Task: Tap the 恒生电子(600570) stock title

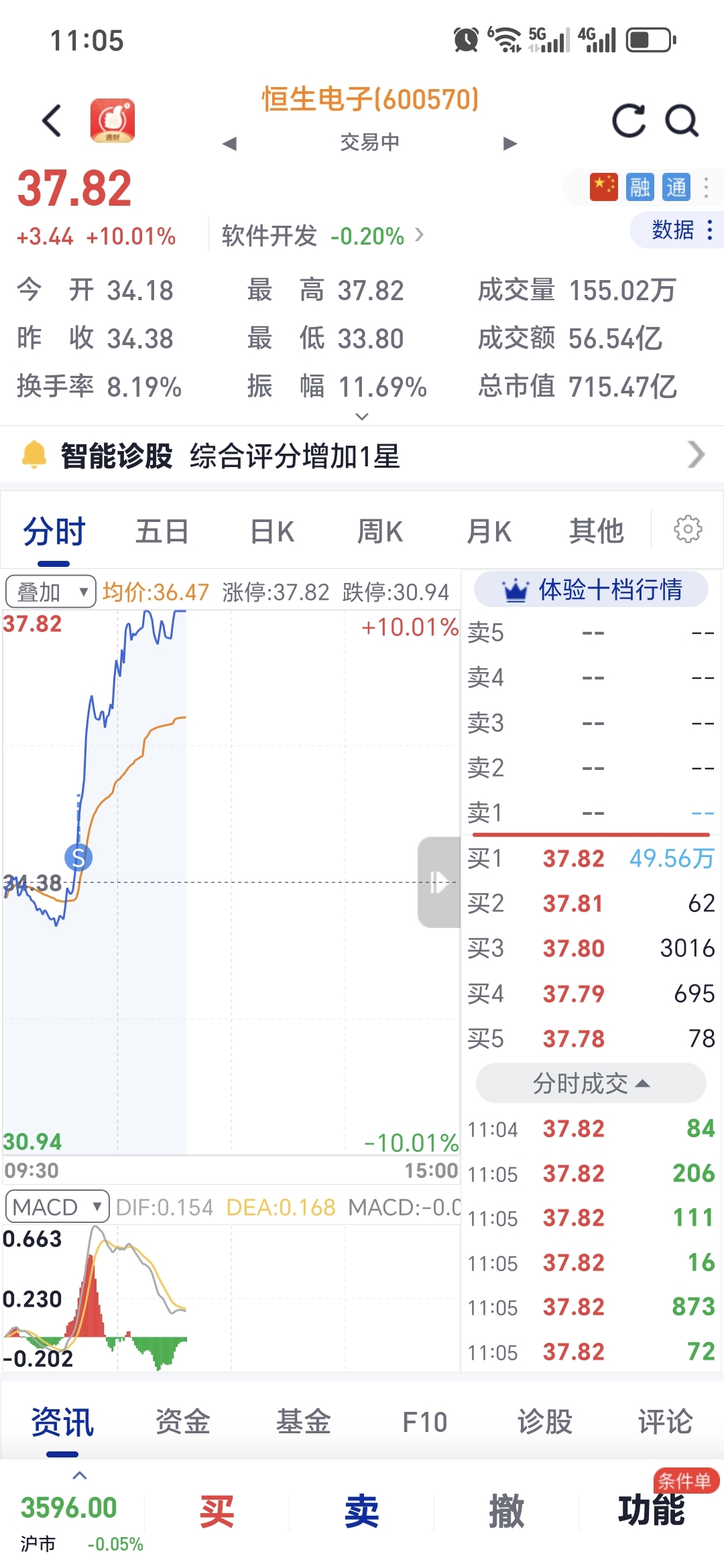Action: 371,99
